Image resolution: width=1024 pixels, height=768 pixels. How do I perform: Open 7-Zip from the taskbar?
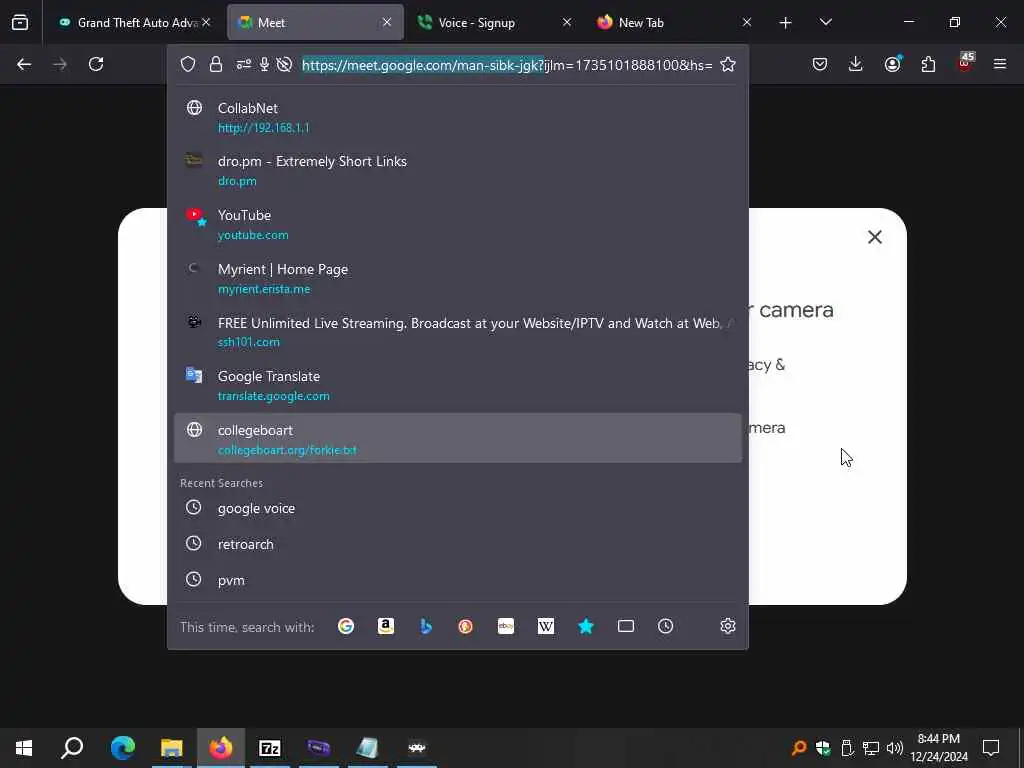coord(270,748)
